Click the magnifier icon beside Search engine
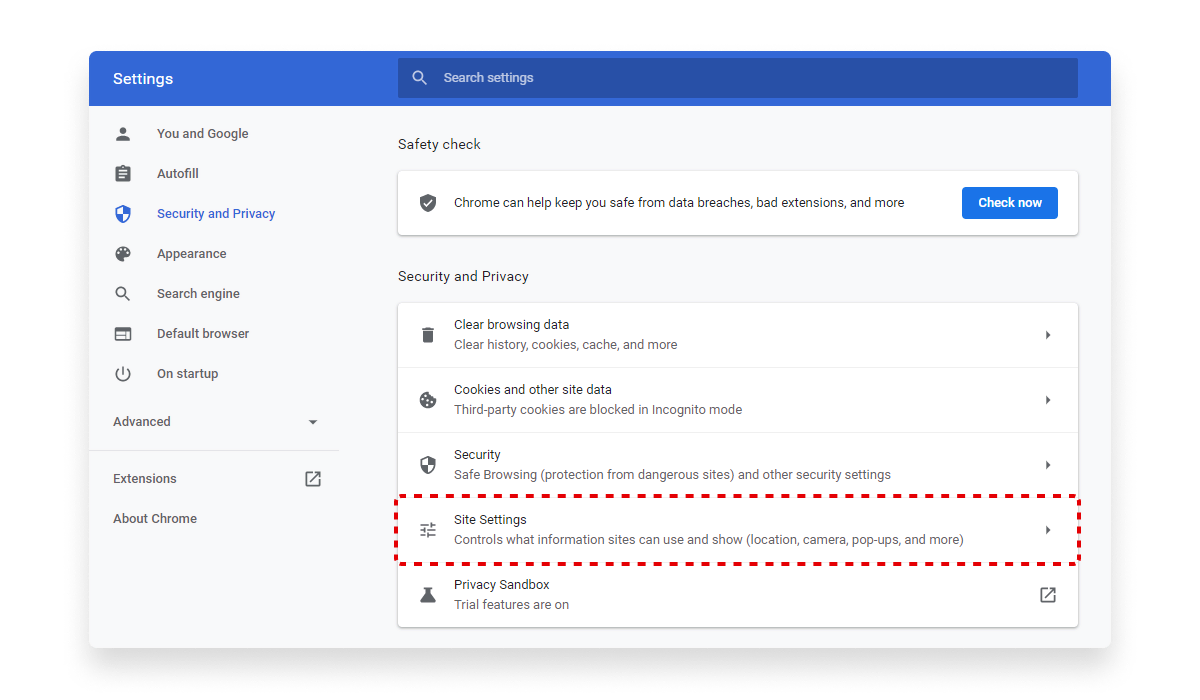 [x=123, y=293]
